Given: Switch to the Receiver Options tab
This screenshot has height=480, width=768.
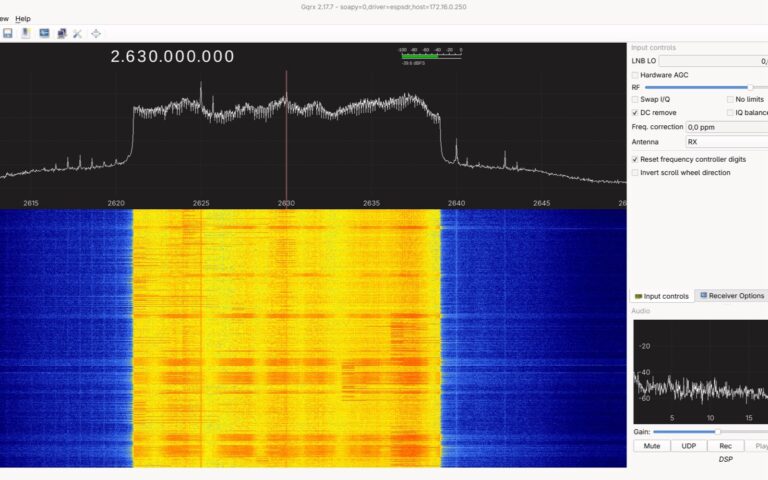Looking at the screenshot, I should point(732,296).
